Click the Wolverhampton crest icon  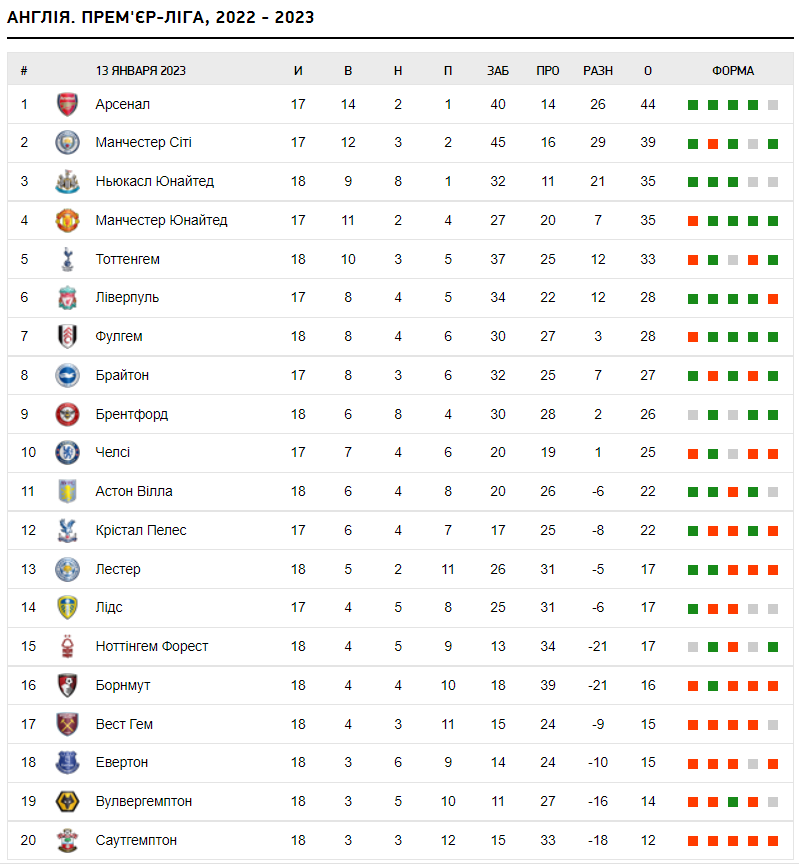[x=67, y=801]
